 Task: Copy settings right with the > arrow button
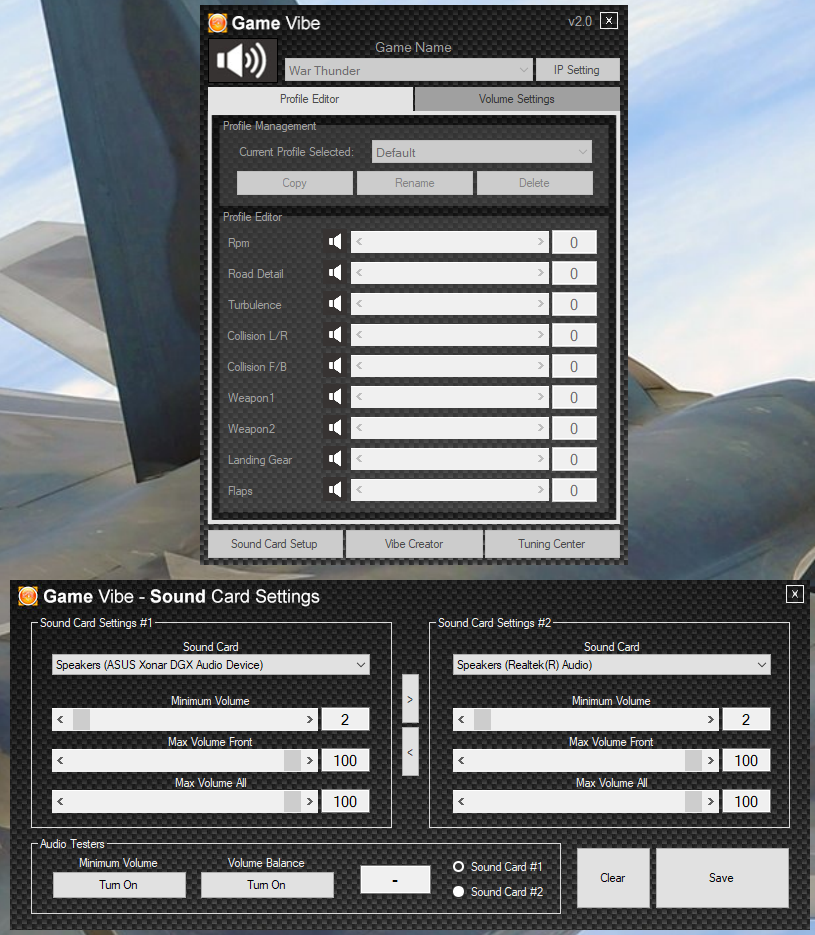pyautogui.click(x=410, y=699)
